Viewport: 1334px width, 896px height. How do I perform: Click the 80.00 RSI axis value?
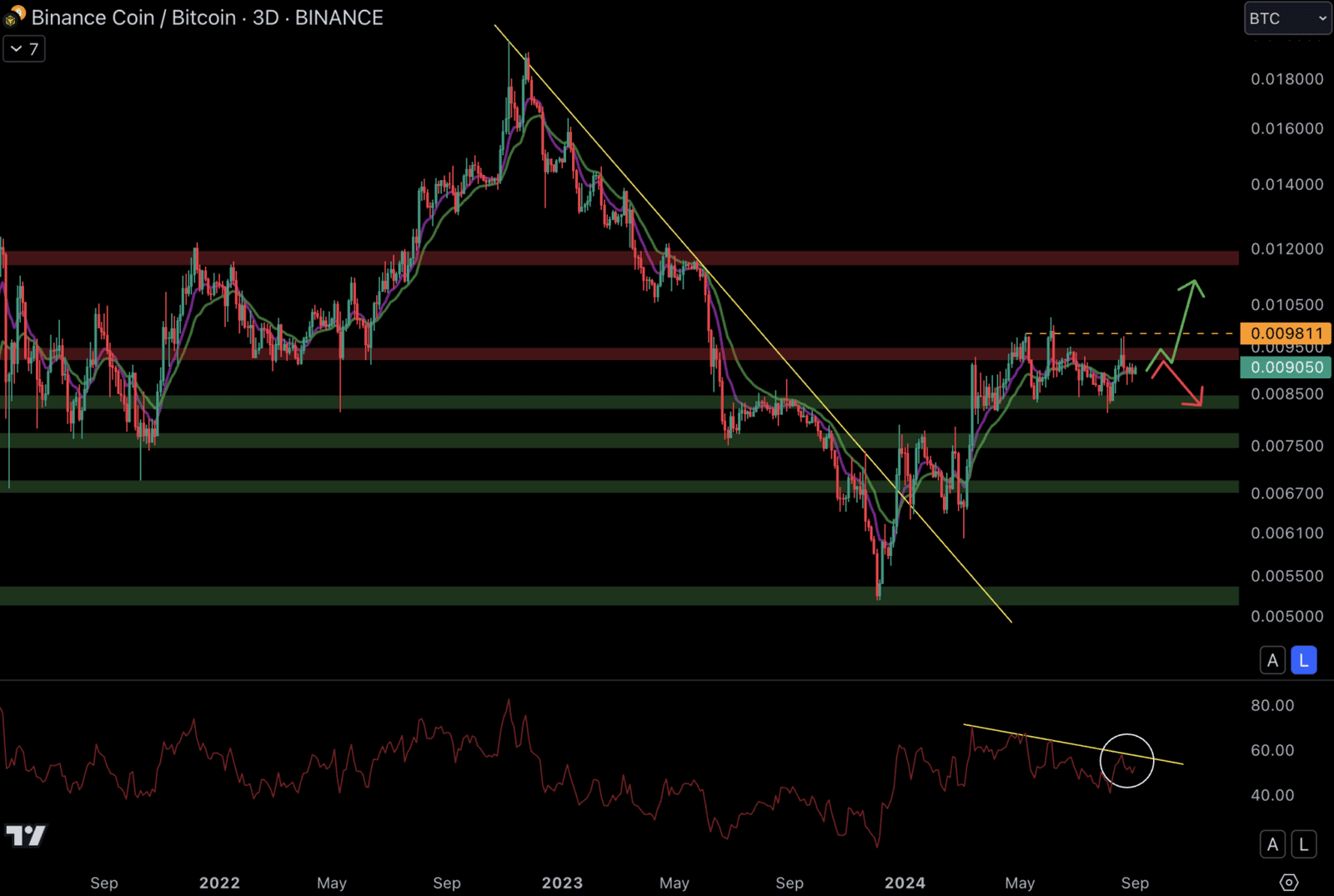tap(1272, 706)
